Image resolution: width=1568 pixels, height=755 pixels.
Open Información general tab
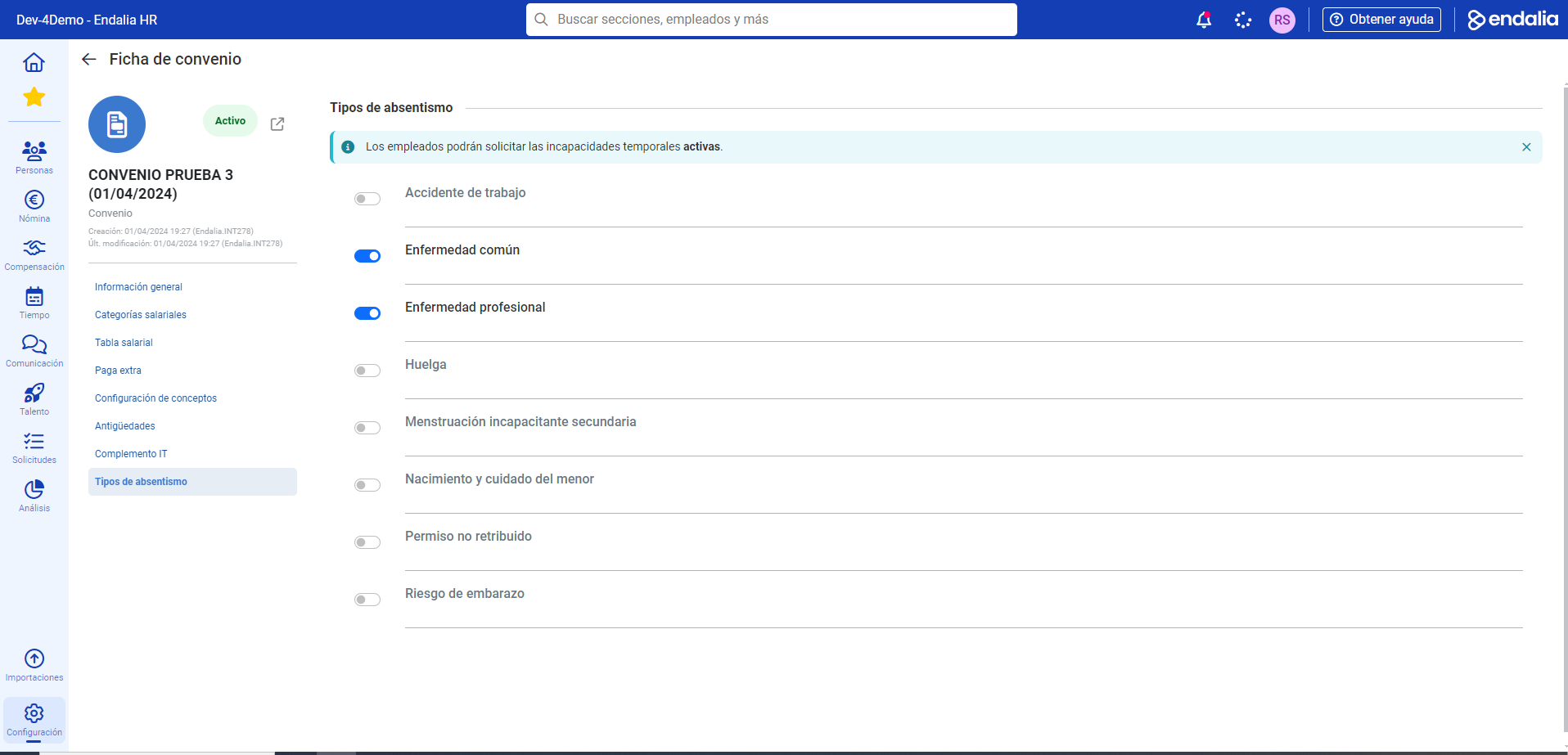coord(192,287)
